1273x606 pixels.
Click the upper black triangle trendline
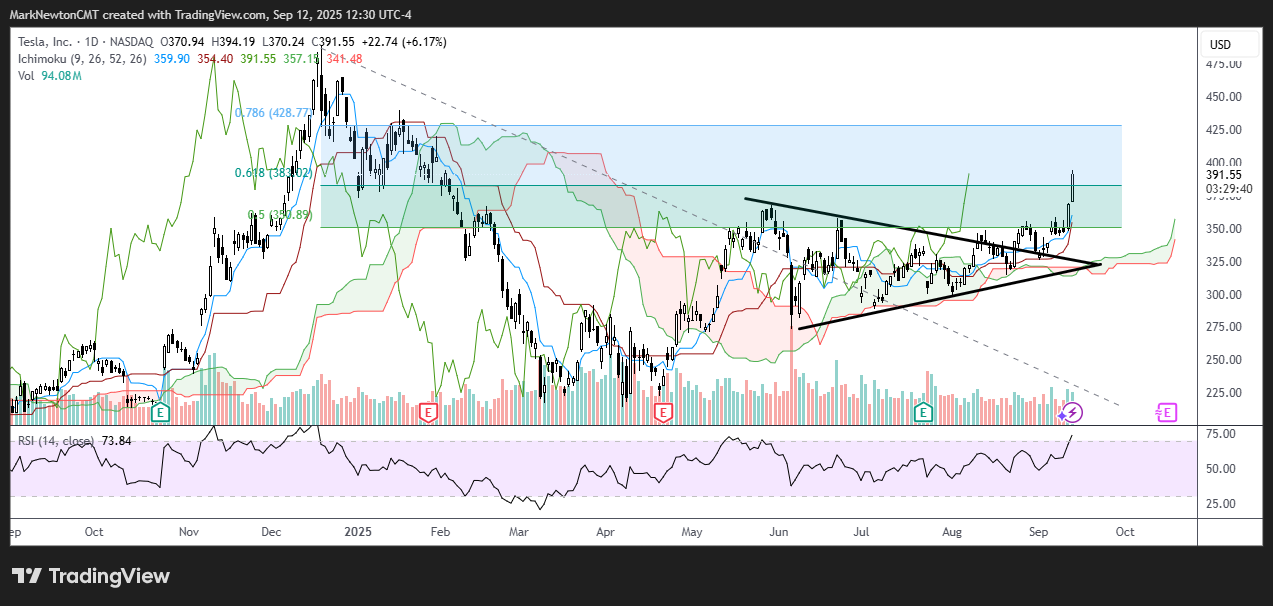click(920, 232)
